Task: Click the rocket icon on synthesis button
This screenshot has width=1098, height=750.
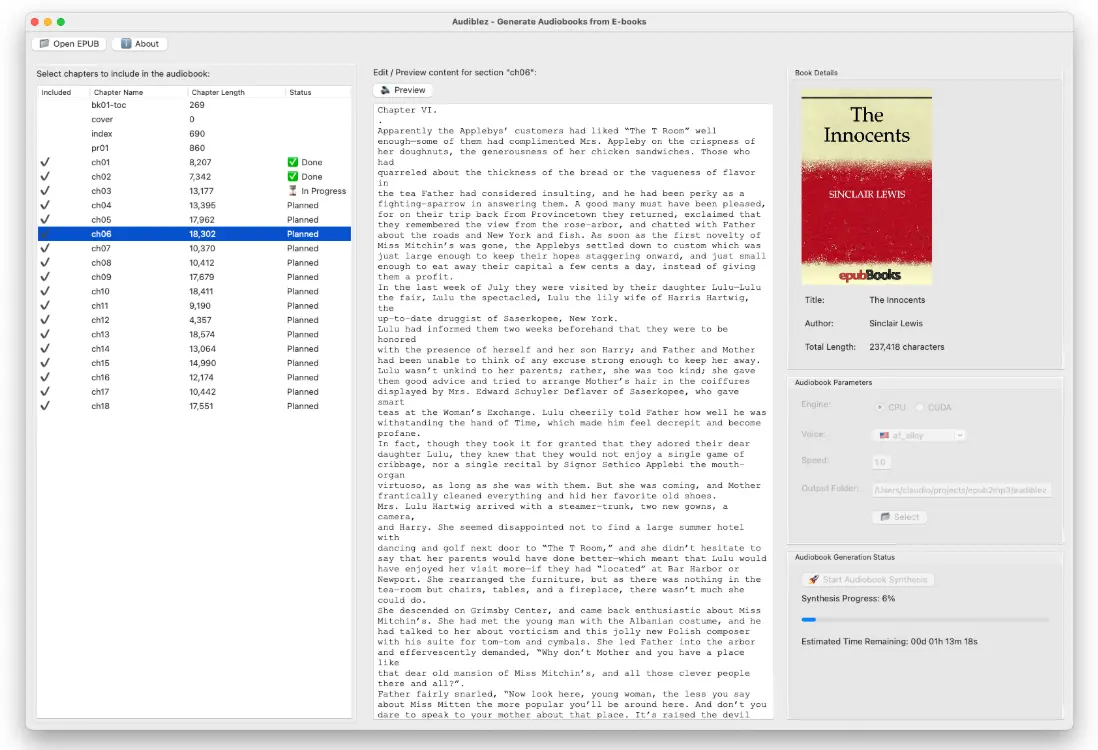Action: tap(813, 580)
